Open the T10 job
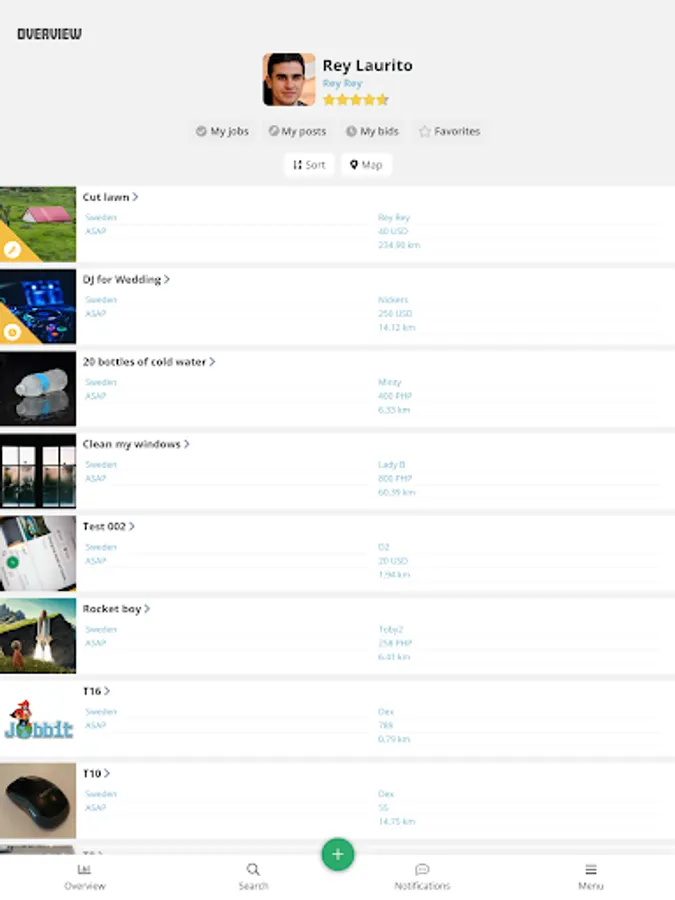Image resolution: width=675 pixels, height=900 pixels. tap(96, 773)
